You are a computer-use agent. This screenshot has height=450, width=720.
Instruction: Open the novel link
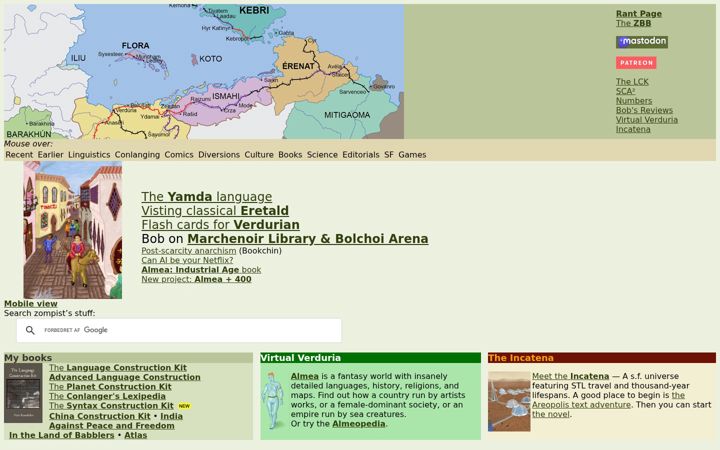551,414
